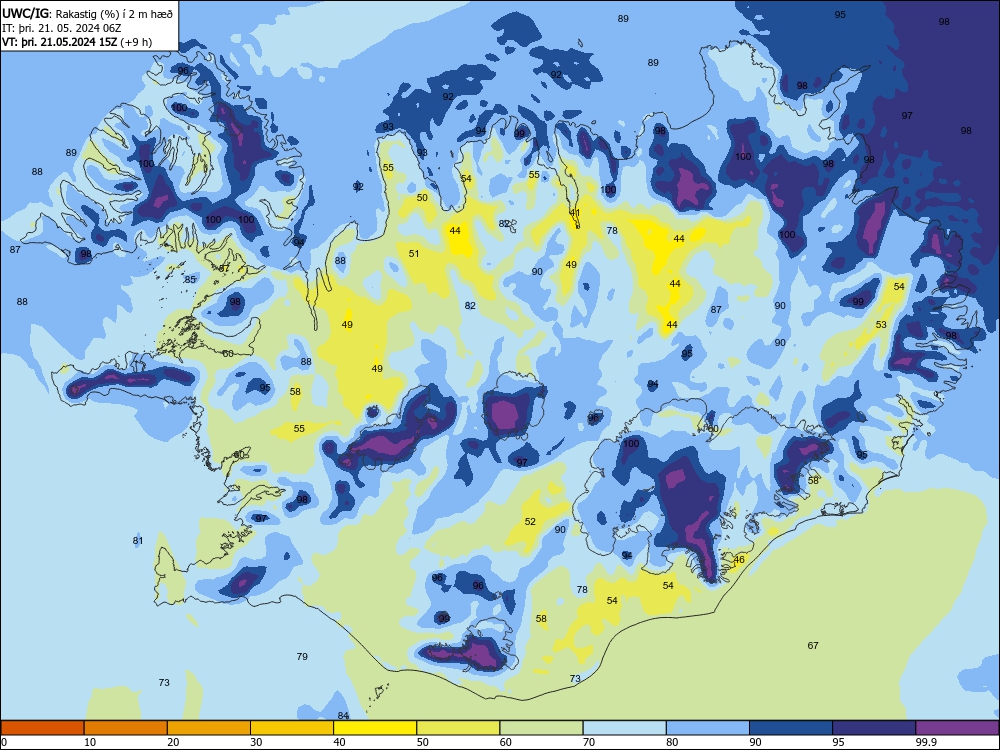Screen dimensions: 1000x750
Task: Click the humidity value '46' on the southeast coast
Action: pyautogui.click(x=739, y=560)
